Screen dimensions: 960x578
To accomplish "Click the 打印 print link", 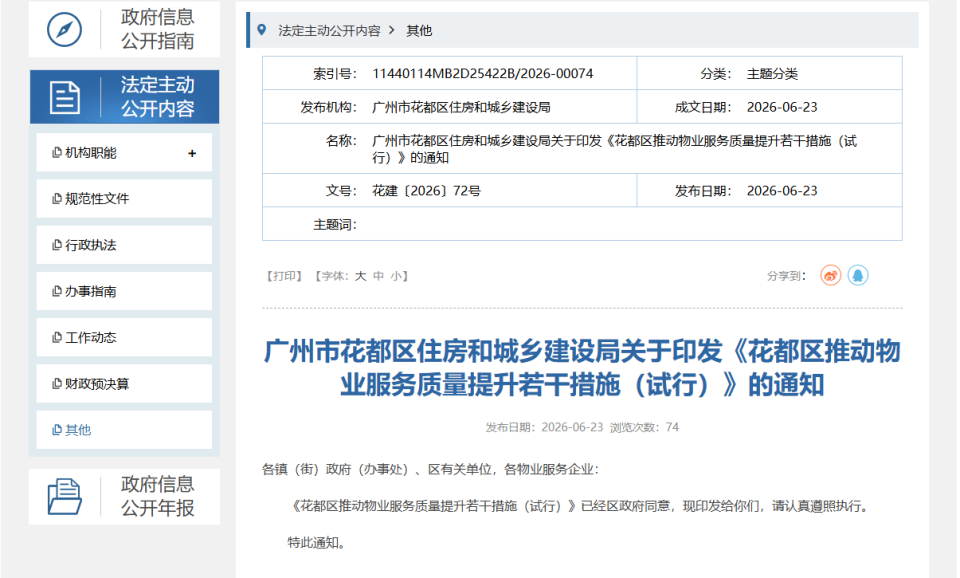I will point(284,276).
